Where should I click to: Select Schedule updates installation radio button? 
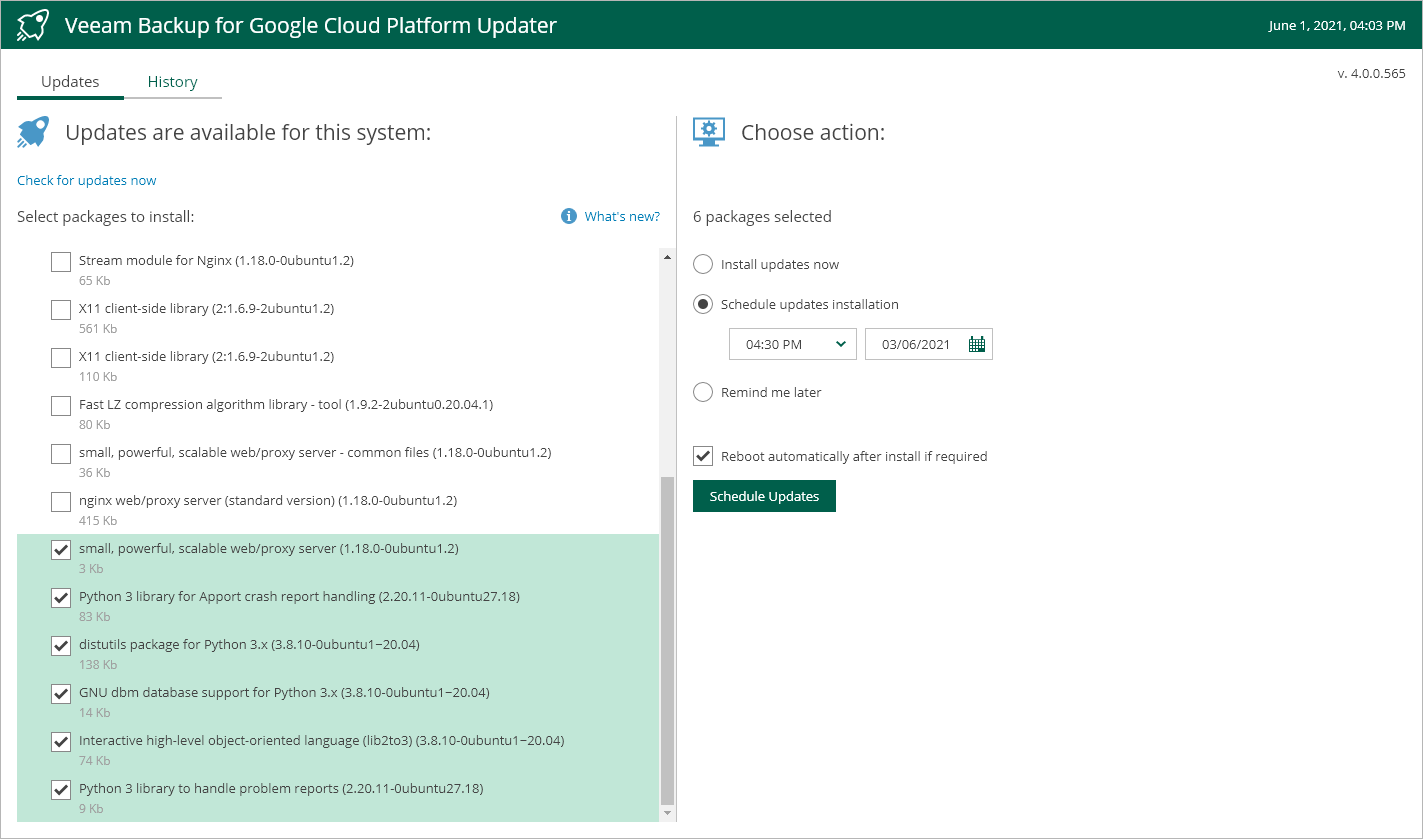point(703,304)
